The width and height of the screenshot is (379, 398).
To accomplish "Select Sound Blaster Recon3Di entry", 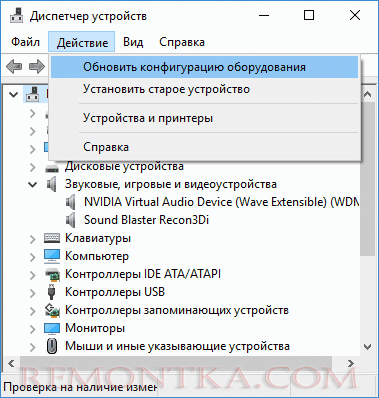I will [146, 220].
